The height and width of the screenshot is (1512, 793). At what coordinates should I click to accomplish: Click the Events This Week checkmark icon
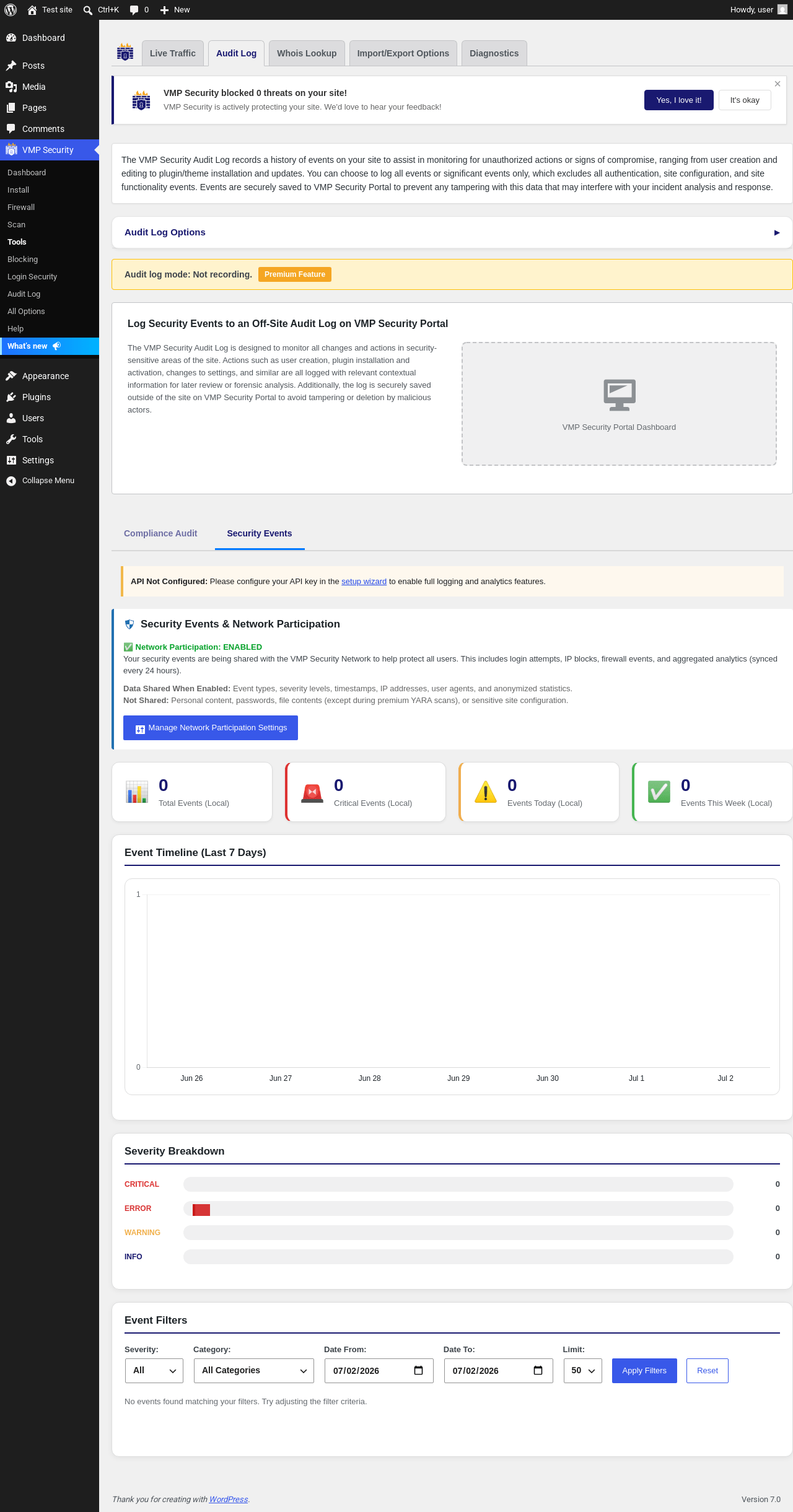[659, 792]
